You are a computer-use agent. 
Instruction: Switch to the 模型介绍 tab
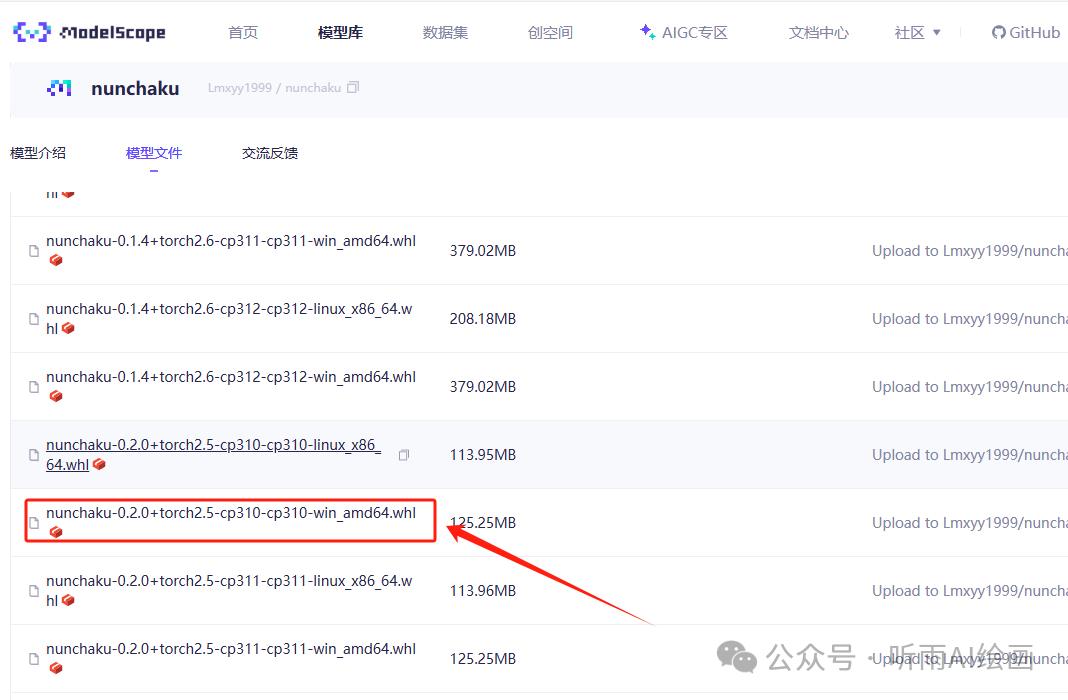(38, 153)
